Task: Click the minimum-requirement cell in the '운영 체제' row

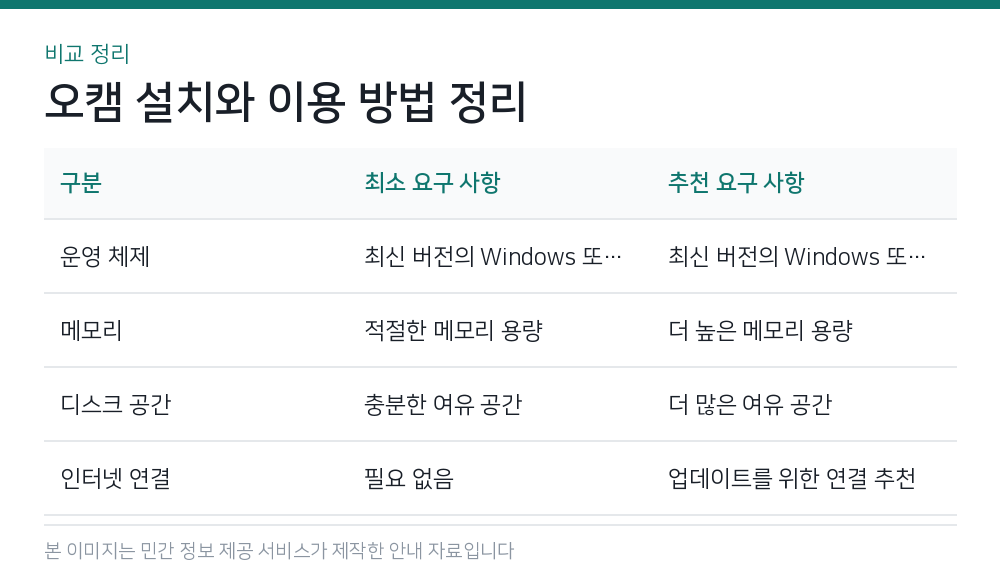Action: (493, 256)
